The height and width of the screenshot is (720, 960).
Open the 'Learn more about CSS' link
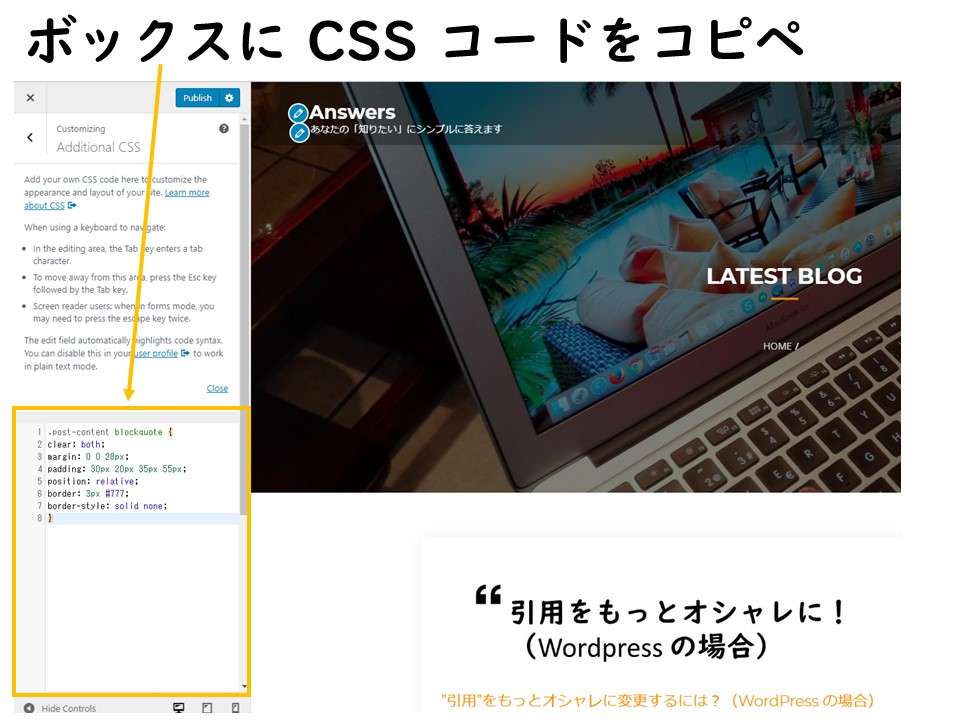pyautogui.click(x=116, y=199)
